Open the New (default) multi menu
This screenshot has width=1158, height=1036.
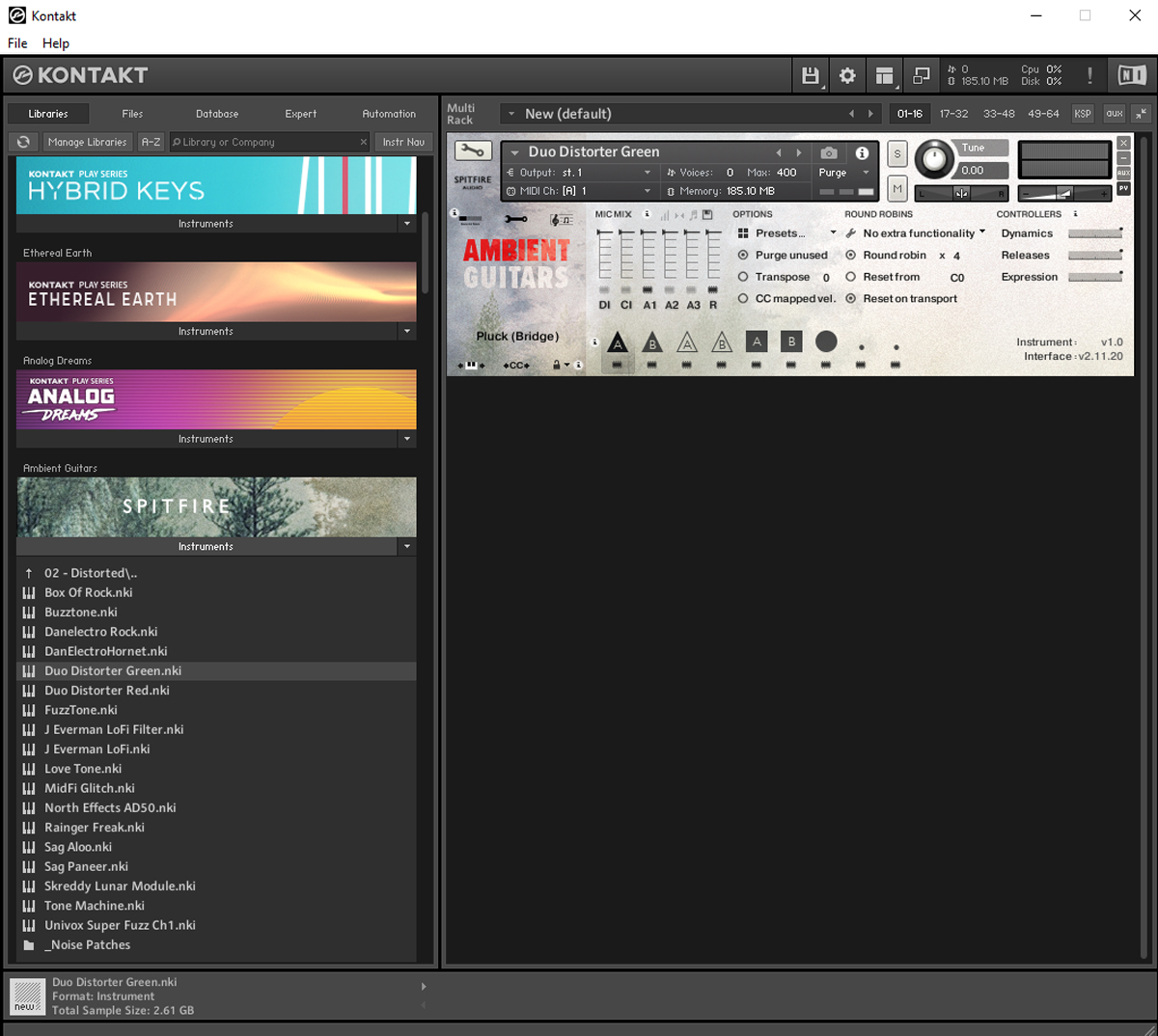click(511, 114)
